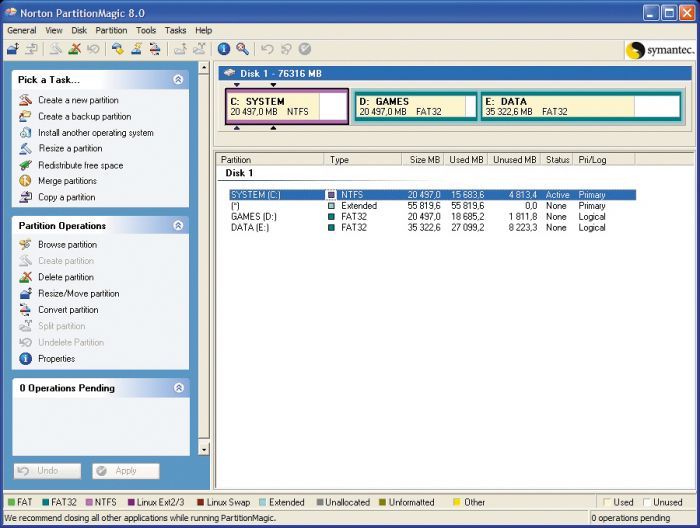Click the blue info Properties toolbar icon
Screen dimensions: 700x528
click(224, 49)
